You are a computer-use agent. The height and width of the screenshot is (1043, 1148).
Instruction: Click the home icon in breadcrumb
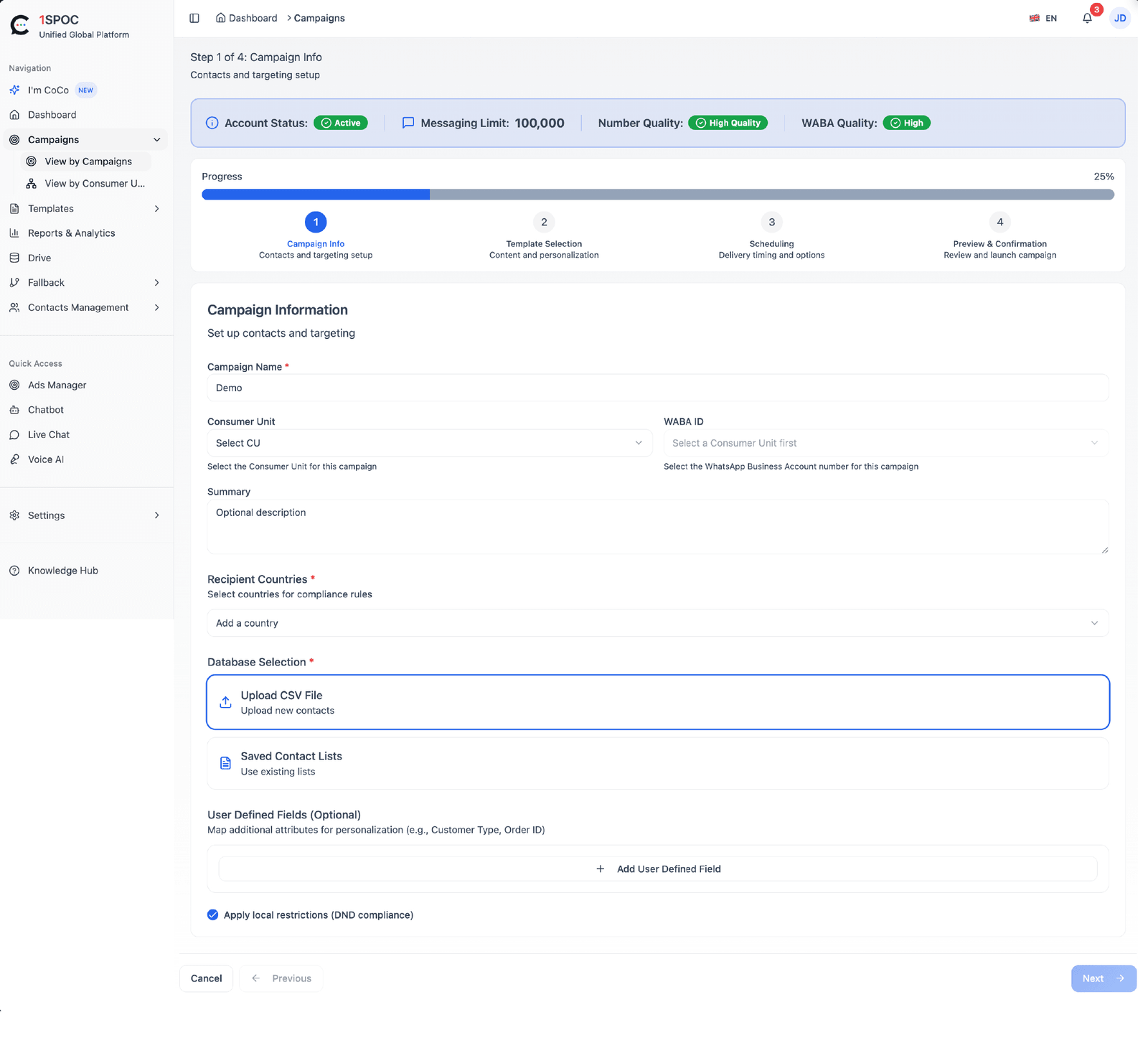point(221,18)
